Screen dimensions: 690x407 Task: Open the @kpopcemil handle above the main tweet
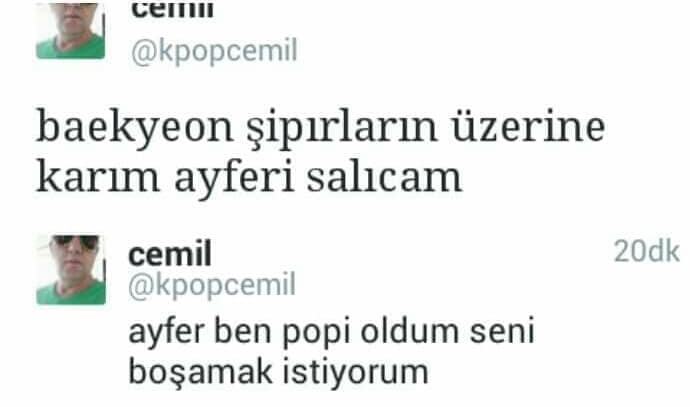pos(214,52)
